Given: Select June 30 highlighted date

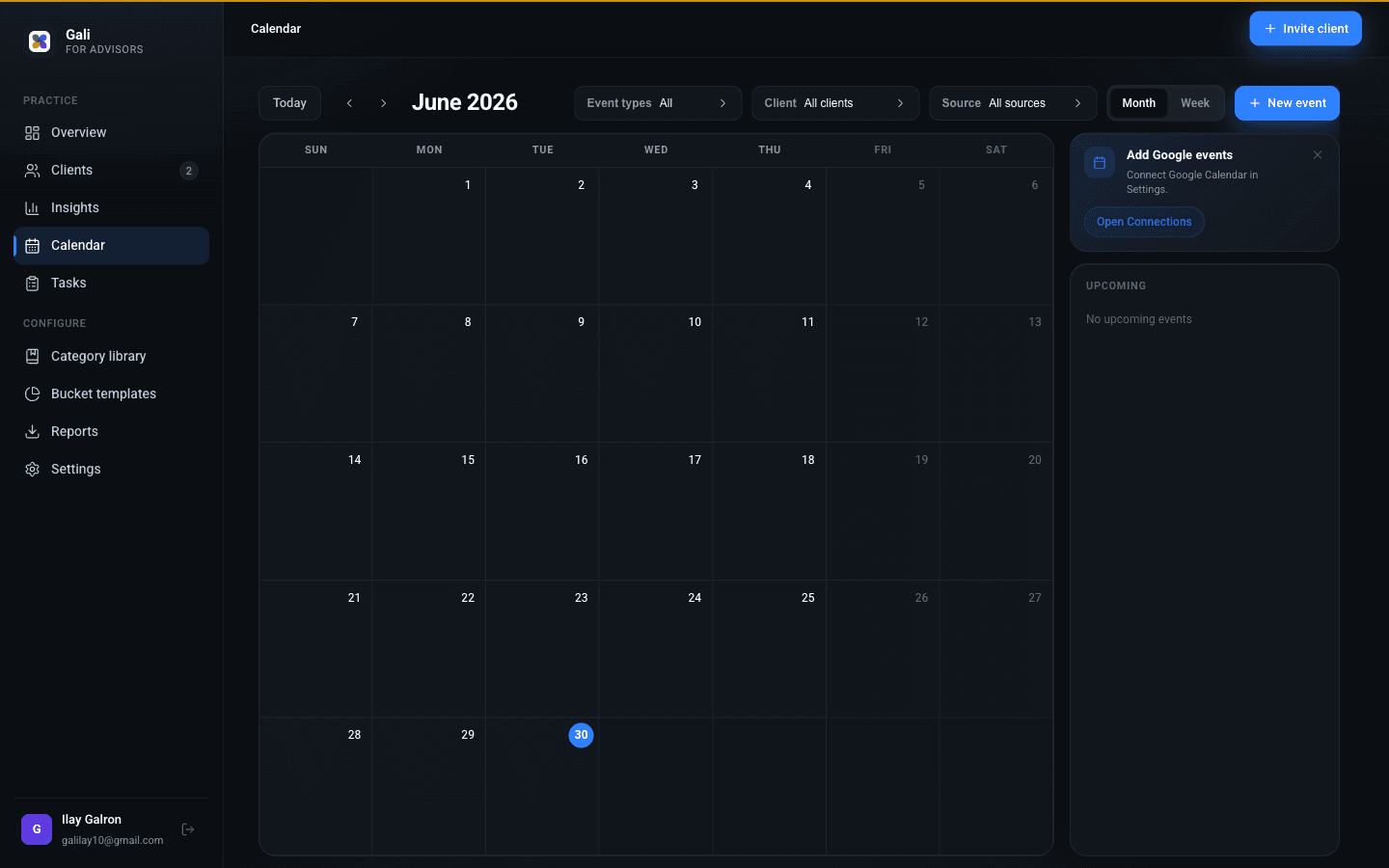Looking at the screenshot, I should (x=581, y=735).
